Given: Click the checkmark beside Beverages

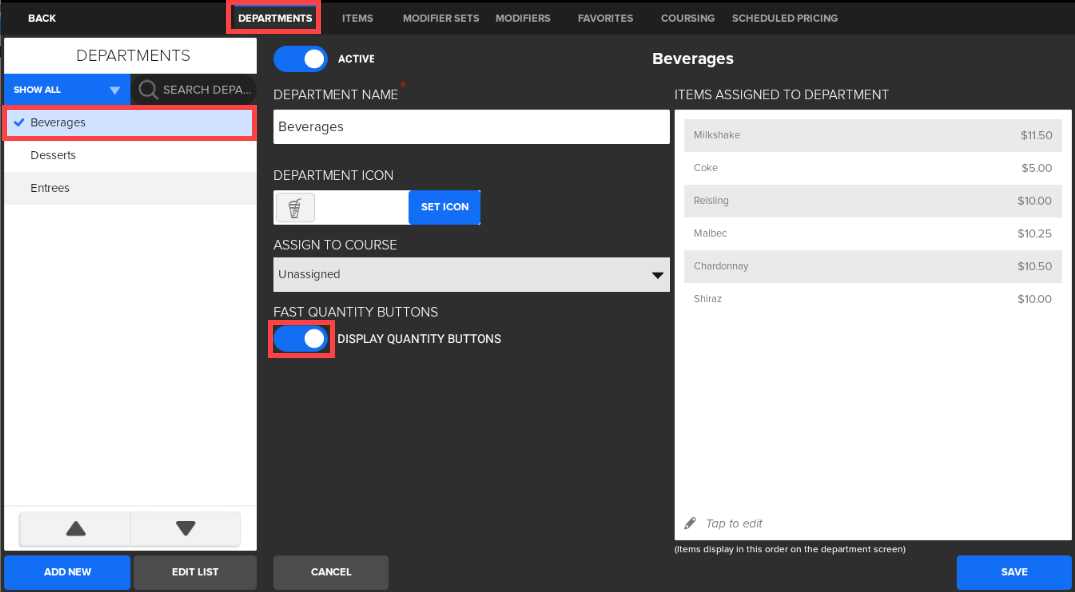Looking at the screenshot, I should tap(19, 122).
